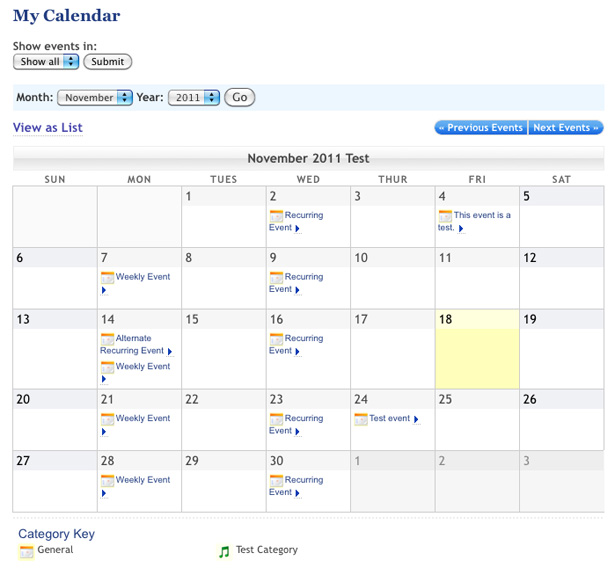Click the 'Show events in:' label
Screen dimensions: 615x575
click(x=55, y=46)
